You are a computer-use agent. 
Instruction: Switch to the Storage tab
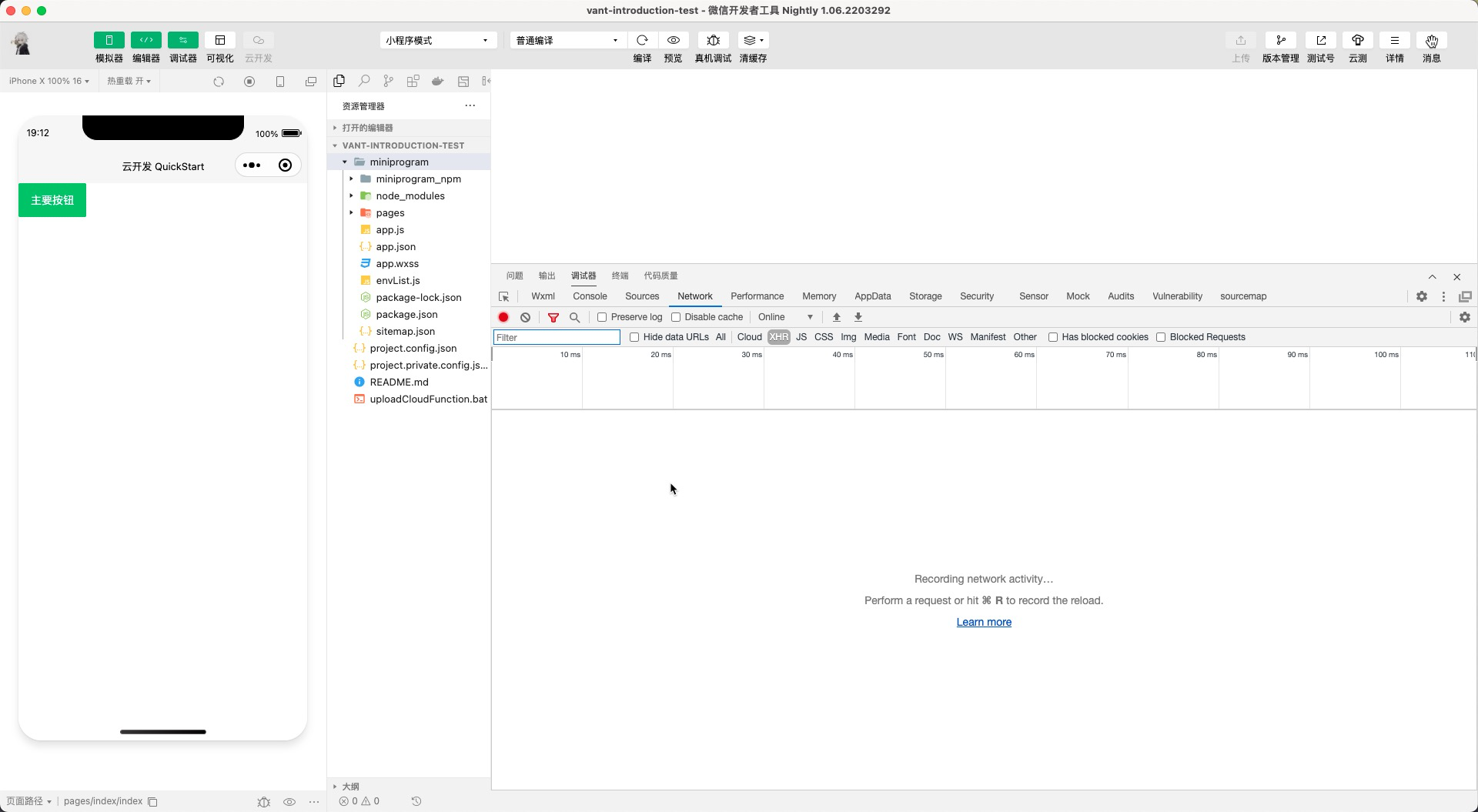(x=925, y=296)
